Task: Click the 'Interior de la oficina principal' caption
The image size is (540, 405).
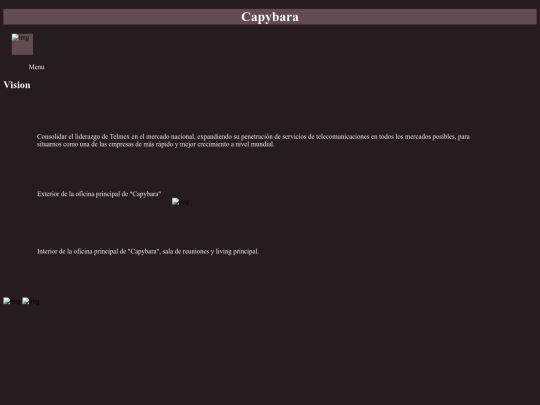Action: tap(148, 251)
